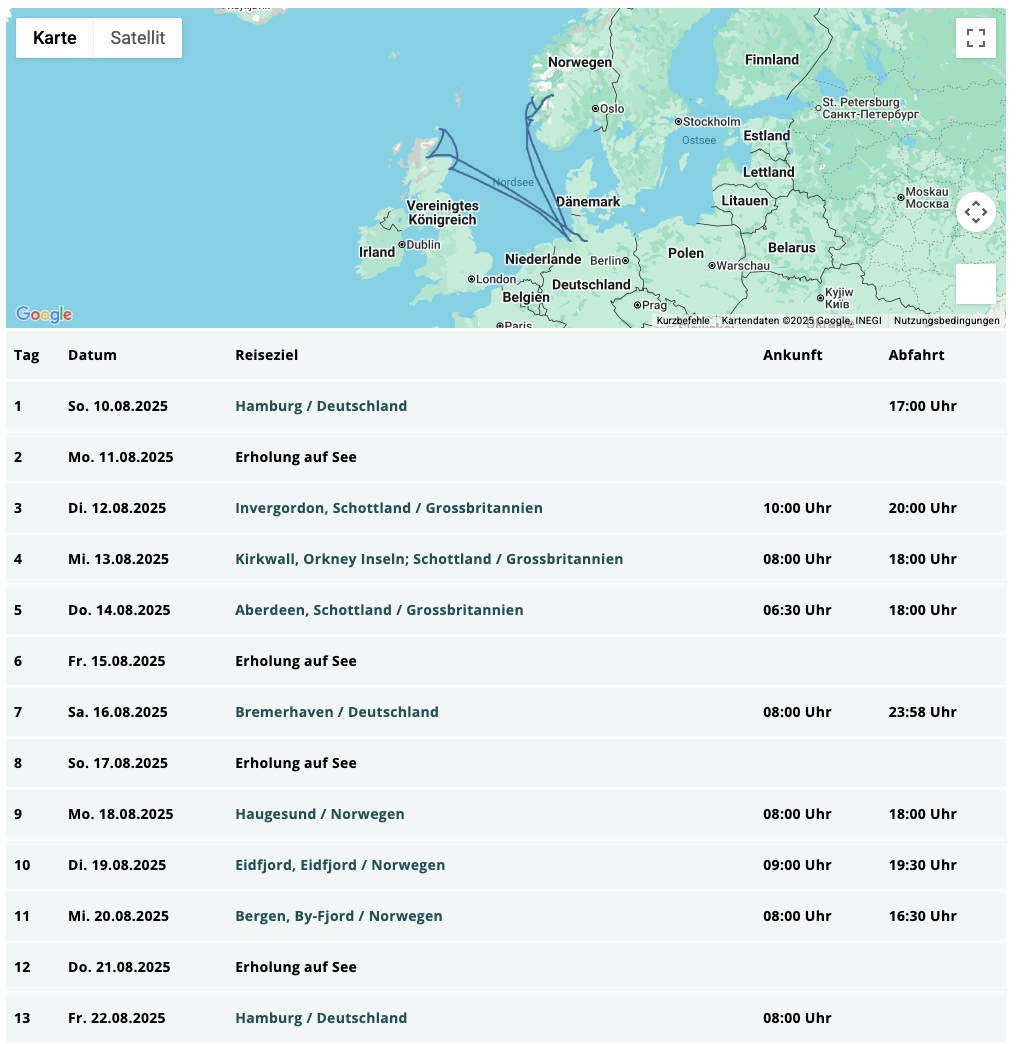Select date Di. 12.08.2025
1016x1044 pixels.
[117, 508]
